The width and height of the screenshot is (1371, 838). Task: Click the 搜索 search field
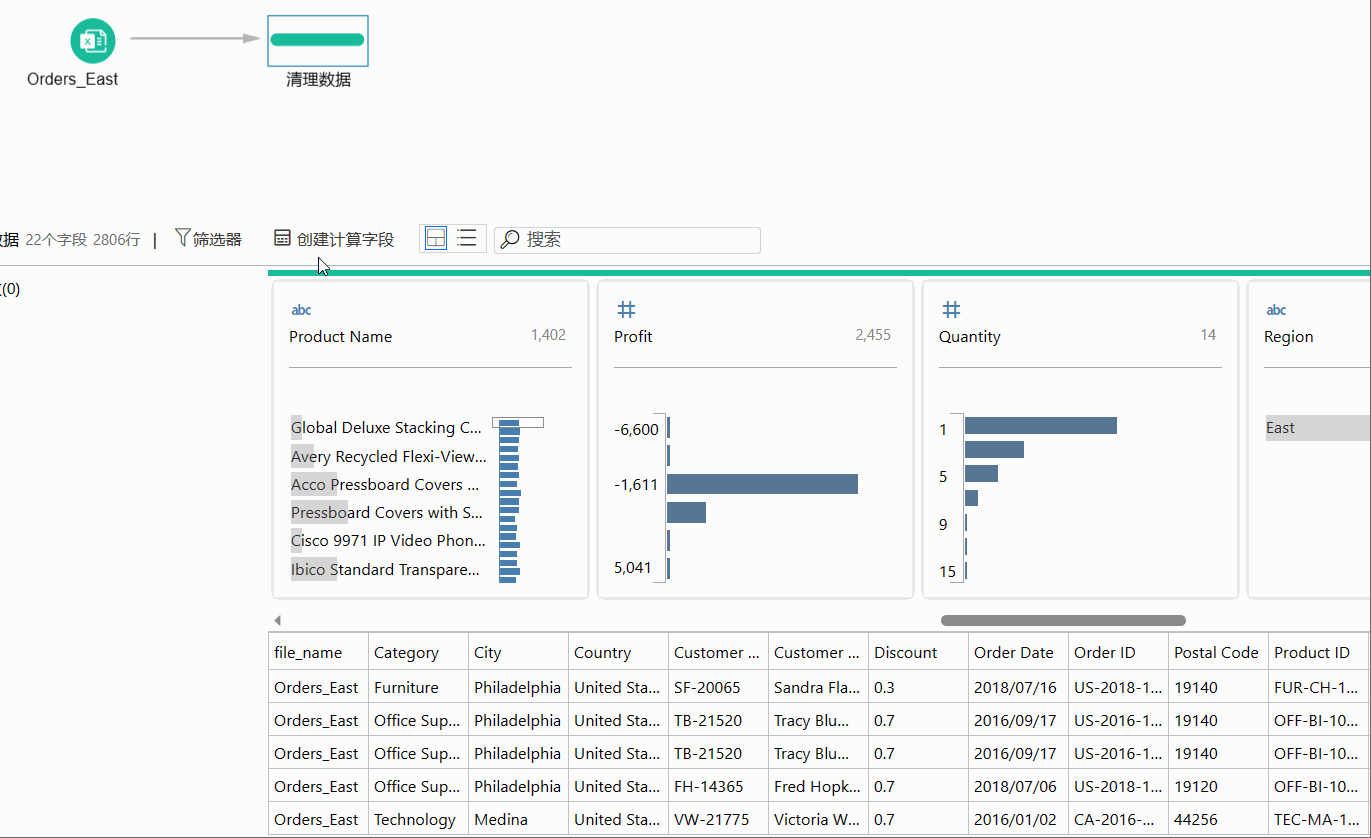point(627,240)
